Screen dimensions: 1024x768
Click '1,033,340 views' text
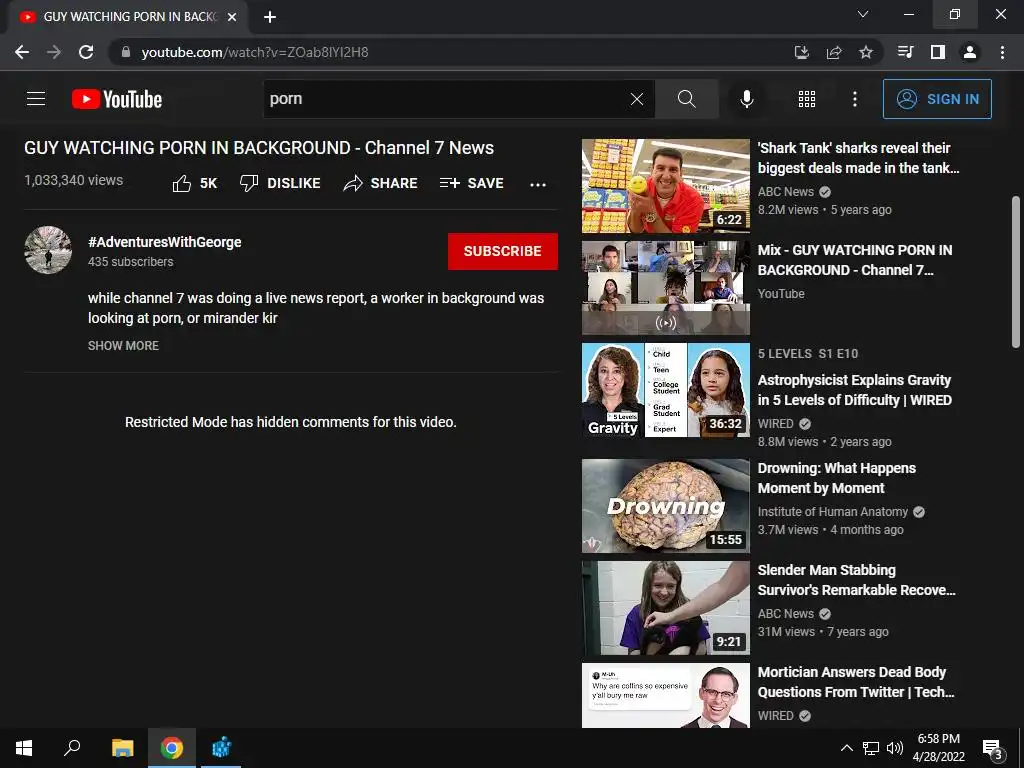click(74, 180)
